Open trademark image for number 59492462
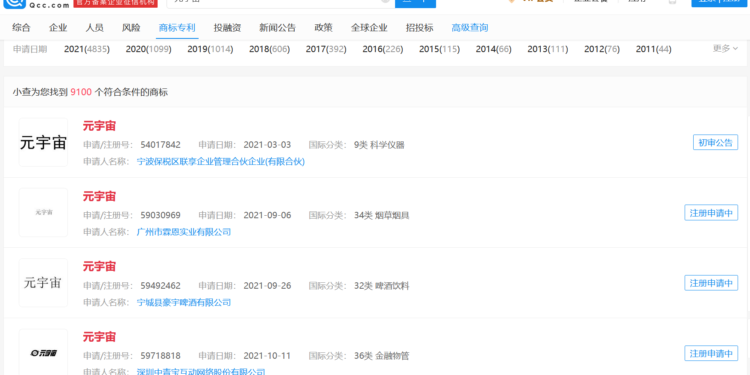The image size is (750, 375). click(43, 283)
